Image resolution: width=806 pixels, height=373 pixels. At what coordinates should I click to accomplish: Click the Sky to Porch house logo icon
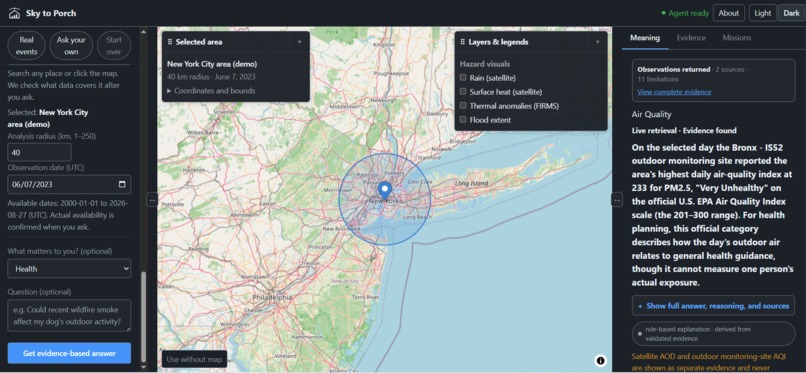(14, 13)
